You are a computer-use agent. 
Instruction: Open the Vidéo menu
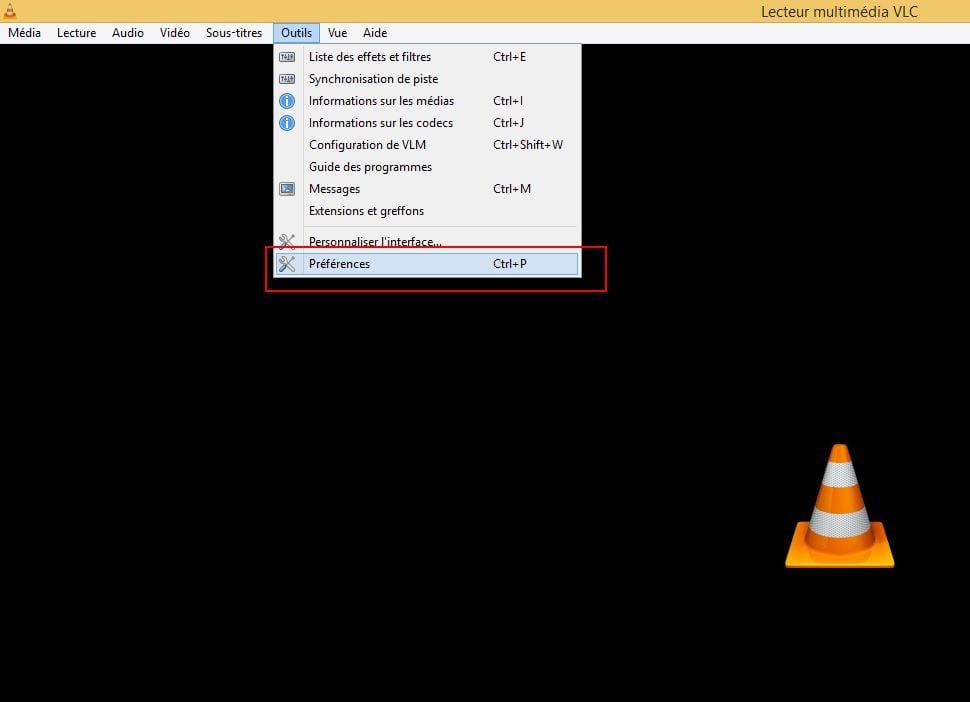174,33
